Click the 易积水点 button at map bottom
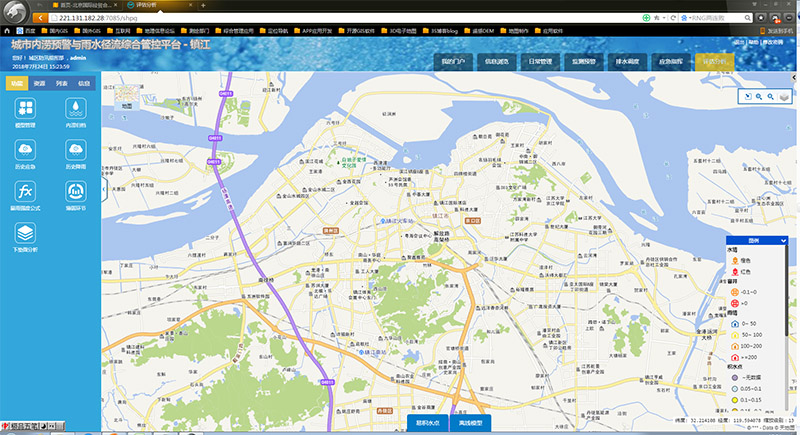Viewport: 800px width, 435px height. (428, 423)
